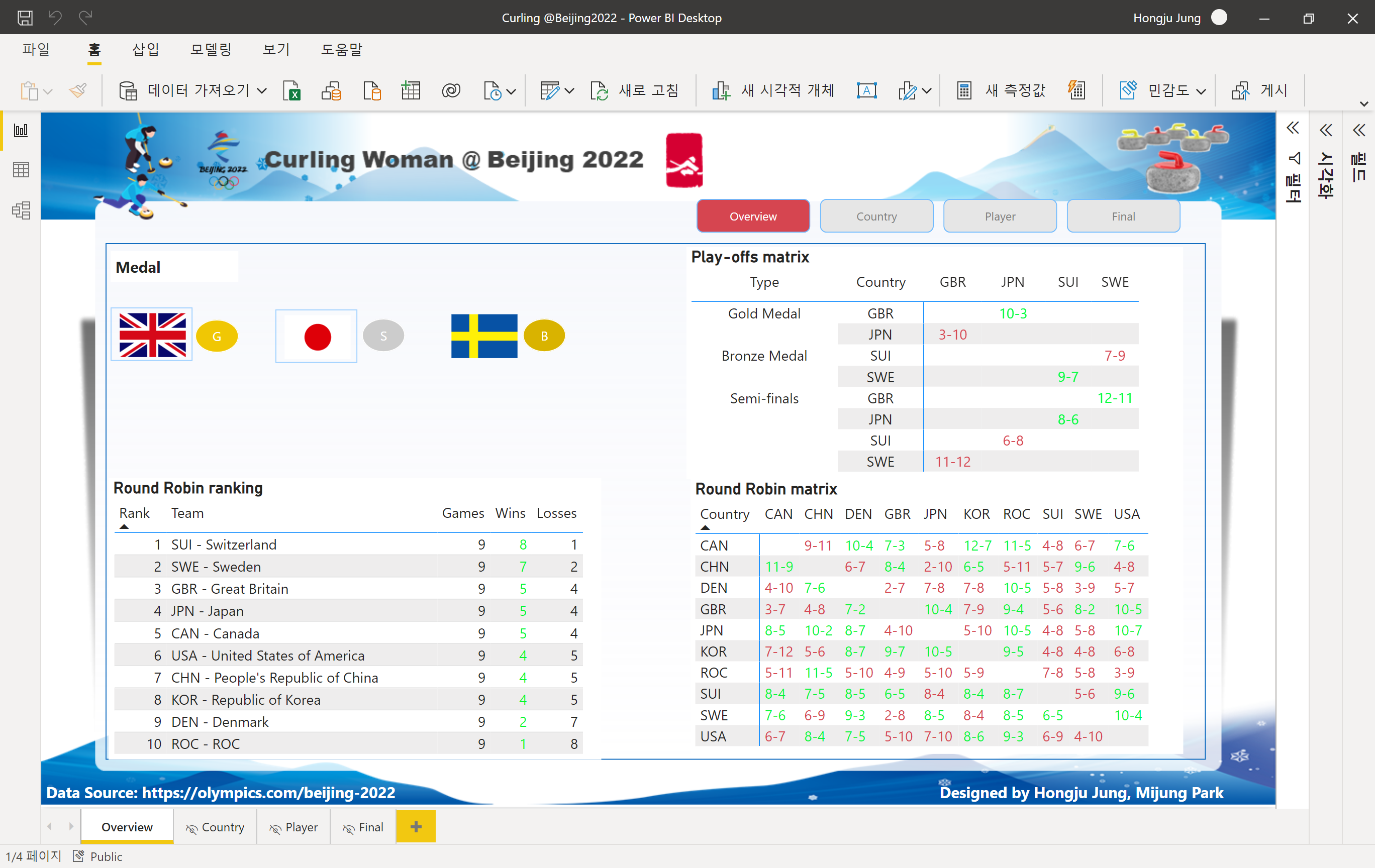This screenshot has width=1375, height=868.
Task: Expand the 민감도 dropdown
Action: coord(1201,91)
